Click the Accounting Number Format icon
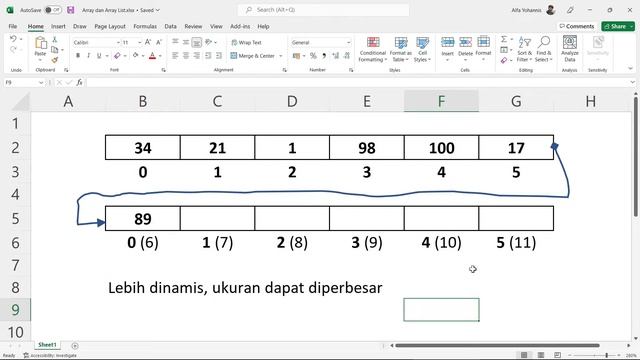Screen dimensions: 640x360 coord(296,56)
